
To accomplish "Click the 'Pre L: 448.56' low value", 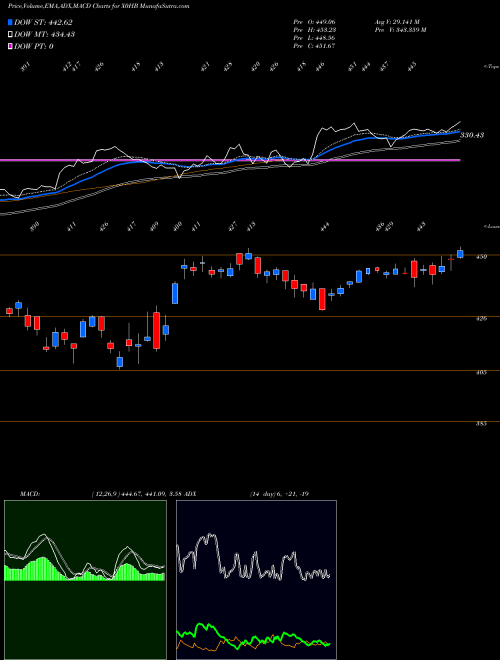I will (314, 38).
